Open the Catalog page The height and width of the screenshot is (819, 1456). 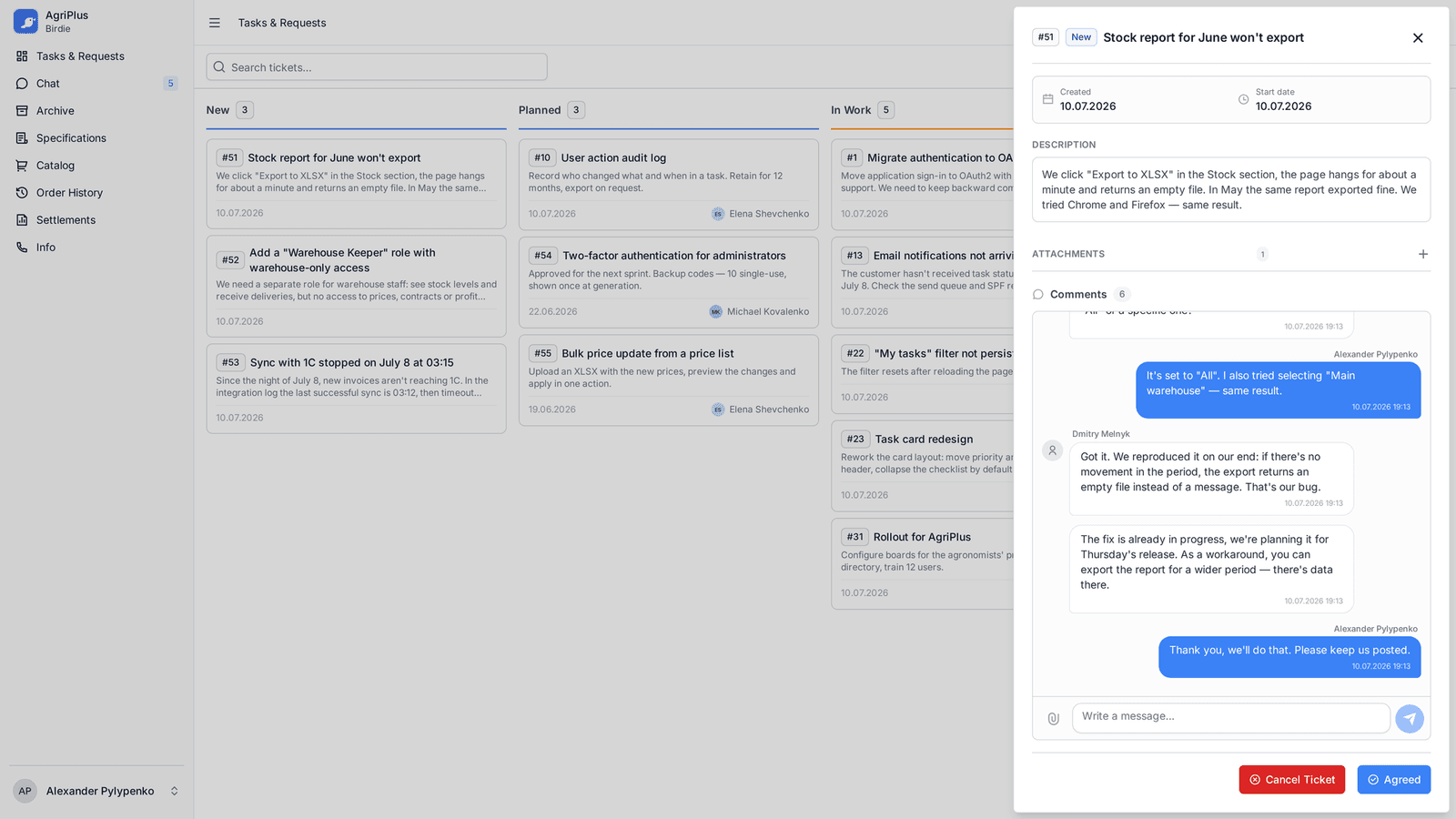96,166
